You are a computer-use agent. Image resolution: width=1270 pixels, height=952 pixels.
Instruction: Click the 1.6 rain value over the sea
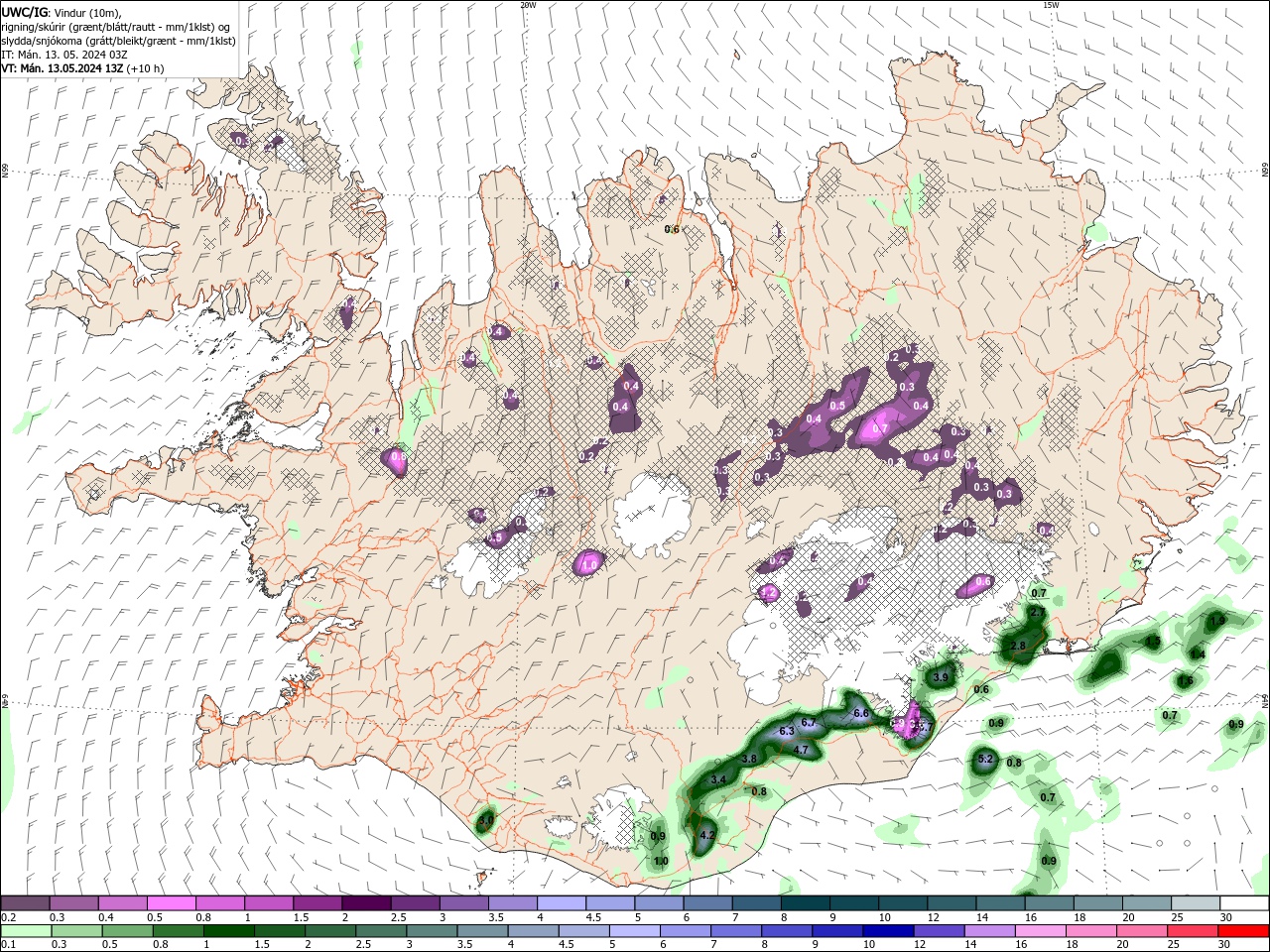(x=1186, y=680)
